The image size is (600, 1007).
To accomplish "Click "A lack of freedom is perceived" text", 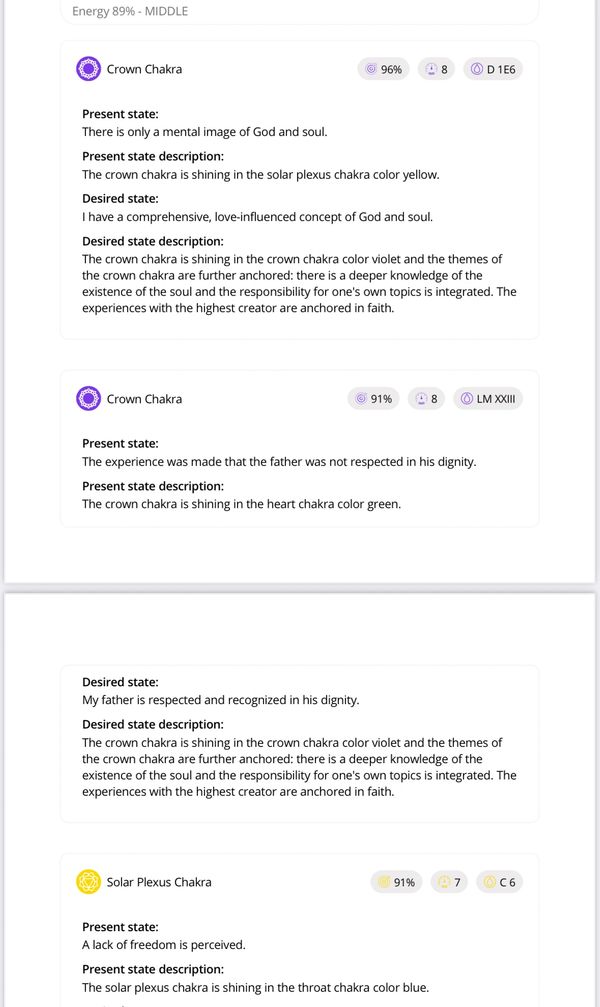I will (163, 945).
